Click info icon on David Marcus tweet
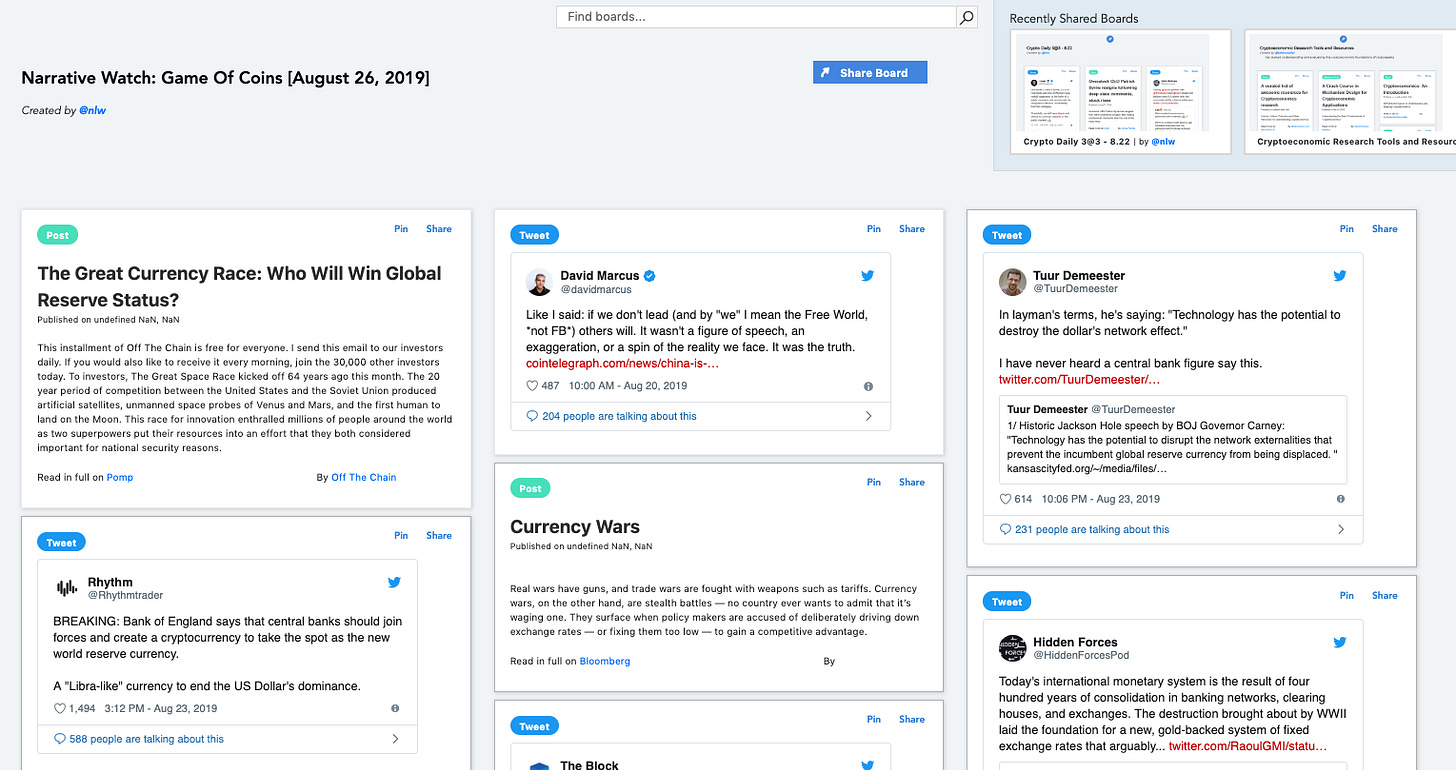 868,386
